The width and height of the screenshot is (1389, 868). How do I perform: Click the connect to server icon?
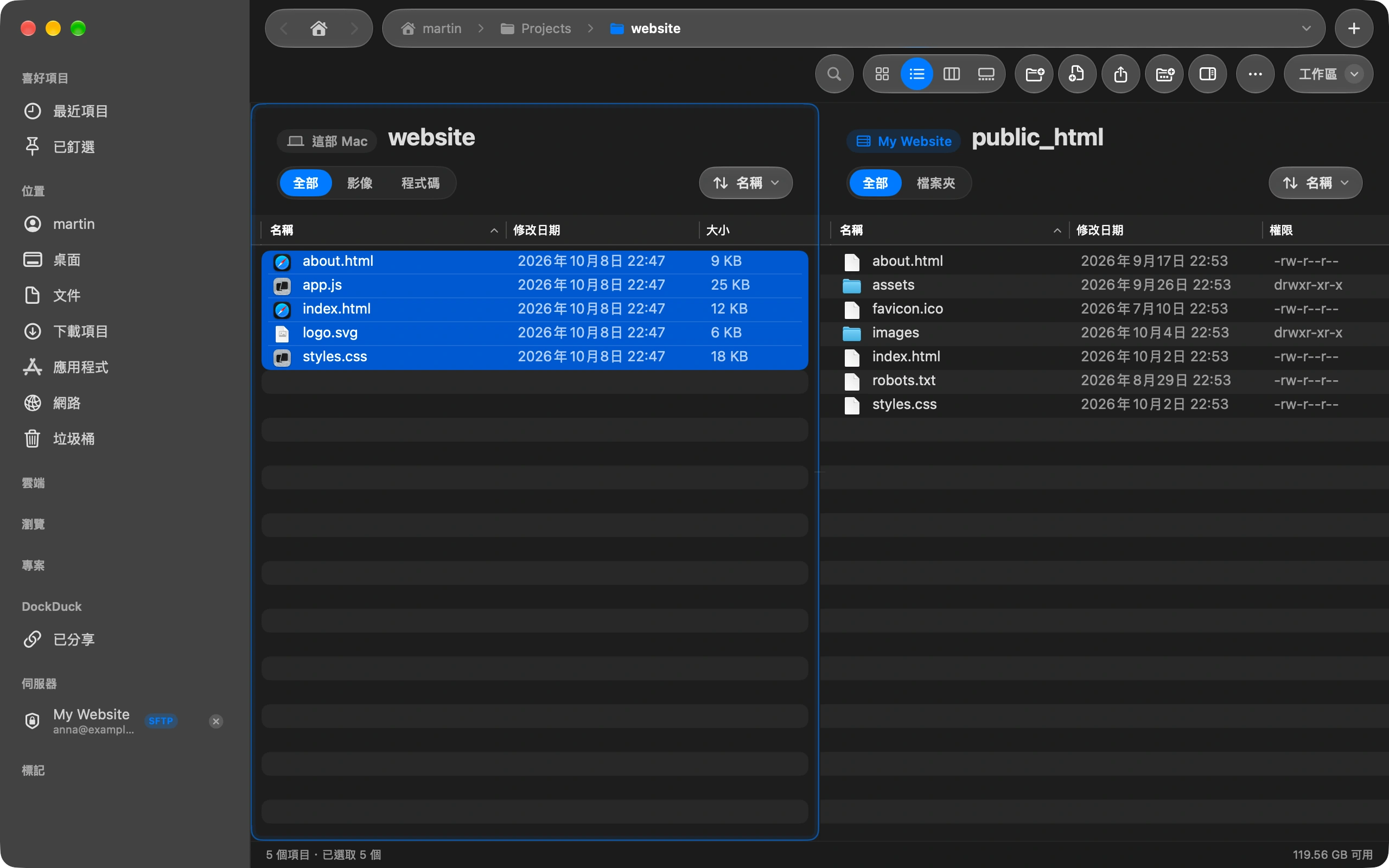click(1164, 74)
